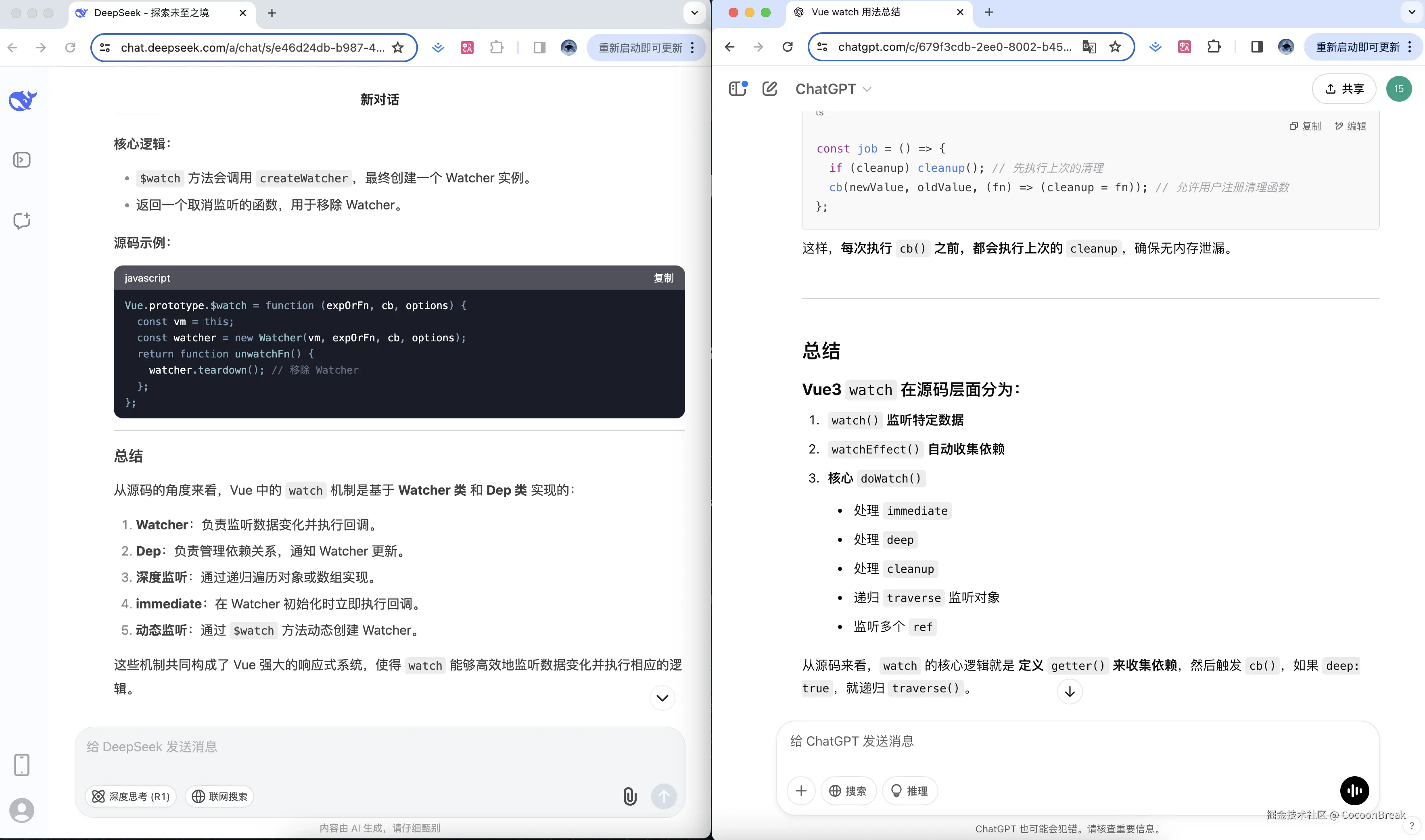This screenshot has width=1425, height=840.
Task: Click ChatGPT new chat pencil icon
Action: 770,89
